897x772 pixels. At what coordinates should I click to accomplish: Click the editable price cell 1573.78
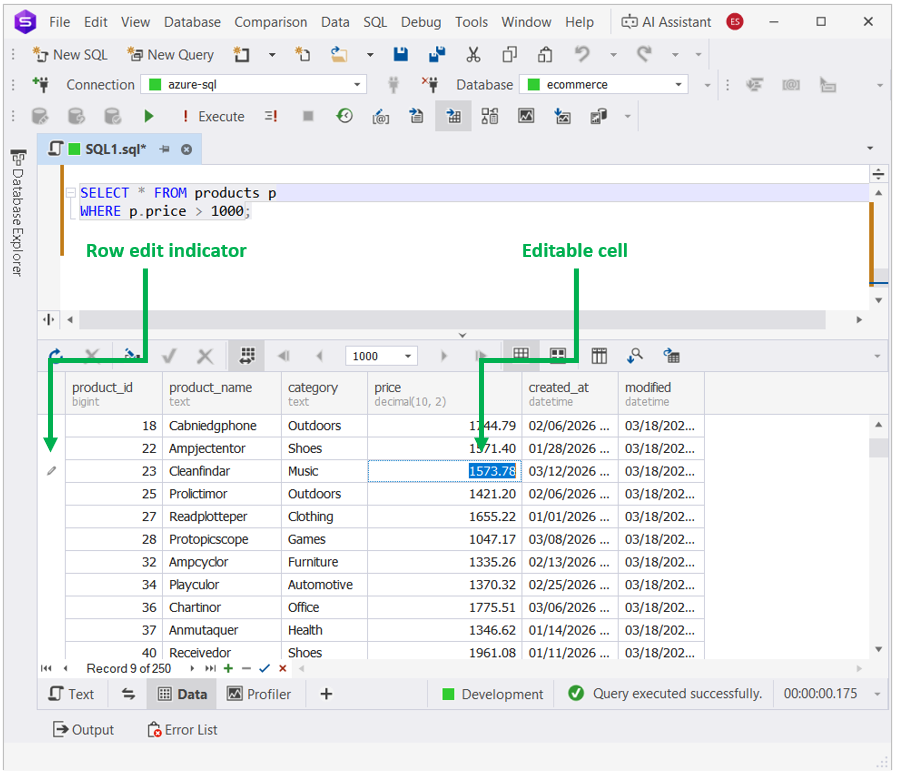pyautogui.click(x=444, y=471)
